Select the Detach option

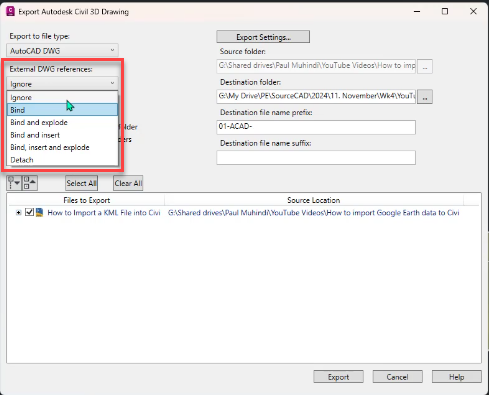62,160
